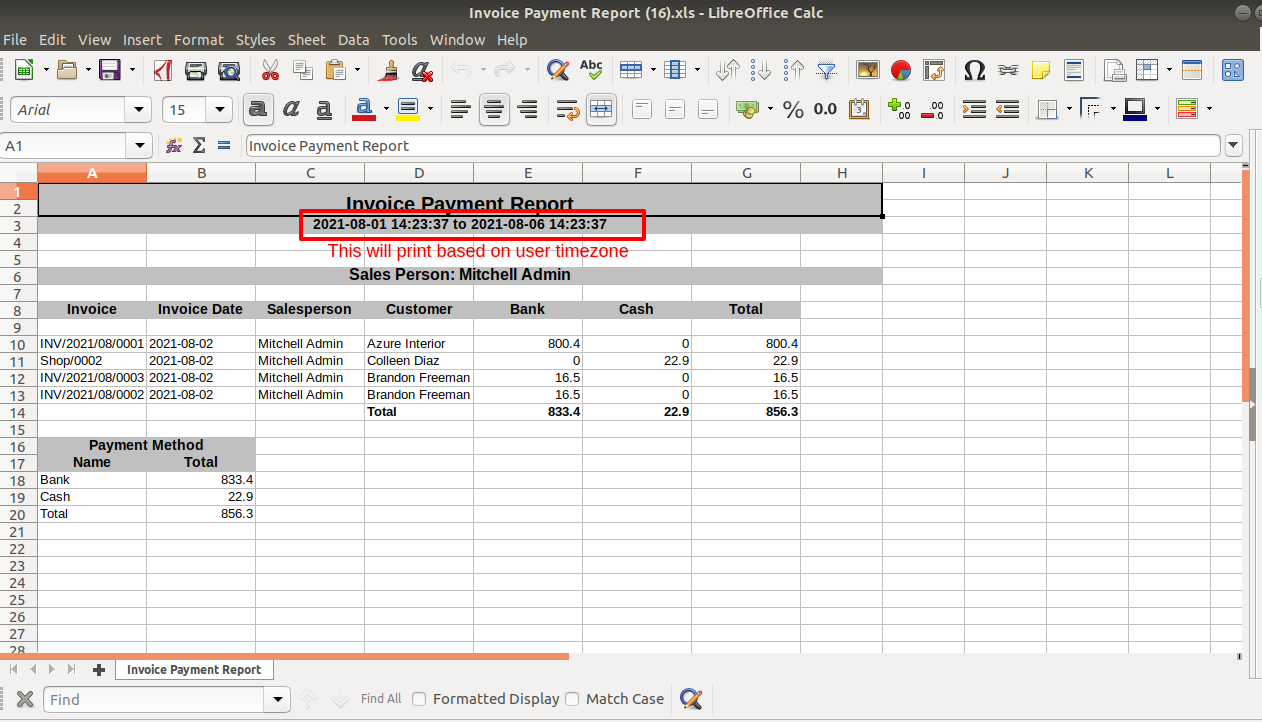Cut the selection with scissors icon

(270, 70)
